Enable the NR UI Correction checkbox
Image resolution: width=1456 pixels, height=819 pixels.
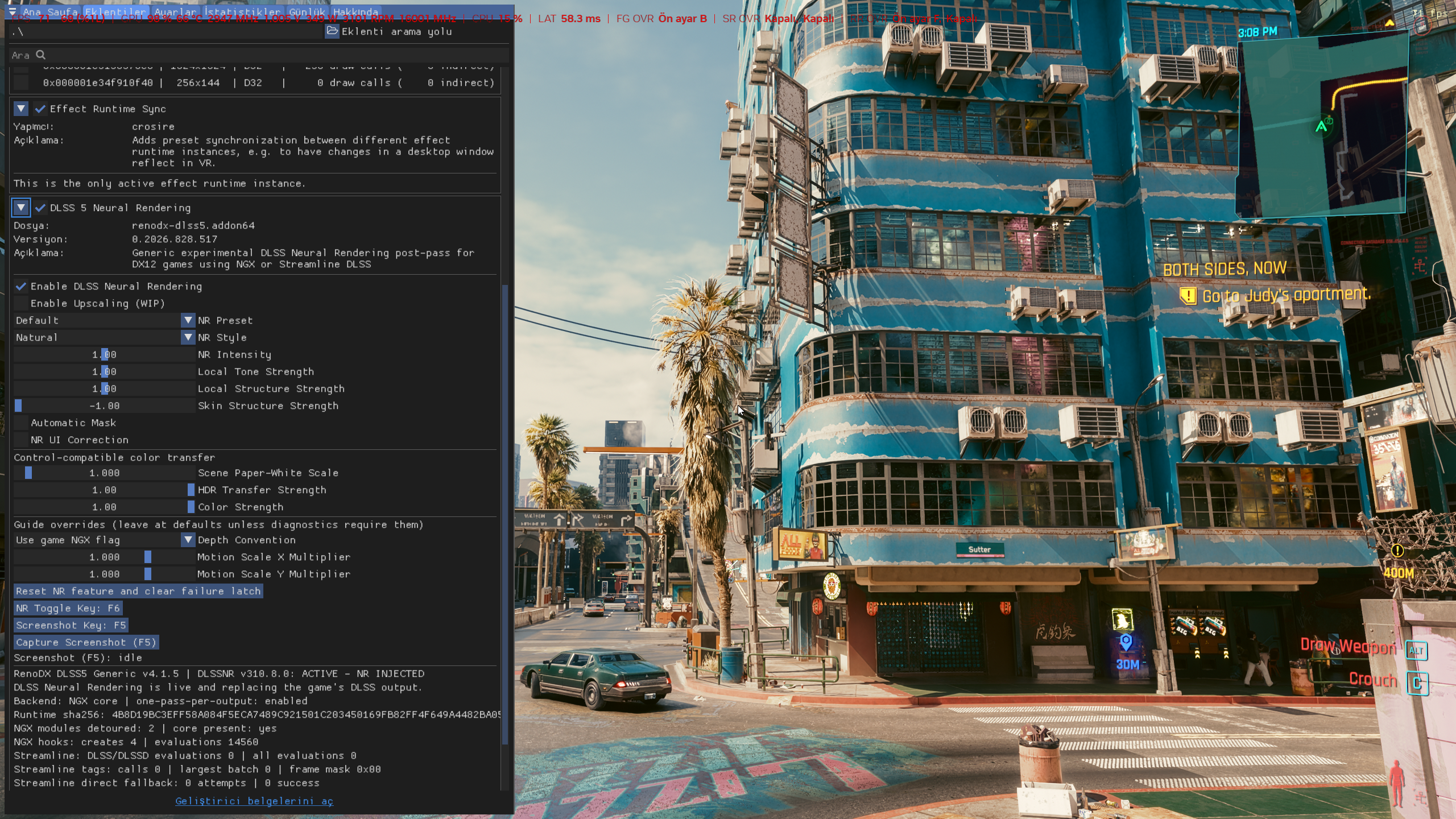(21, 440)
